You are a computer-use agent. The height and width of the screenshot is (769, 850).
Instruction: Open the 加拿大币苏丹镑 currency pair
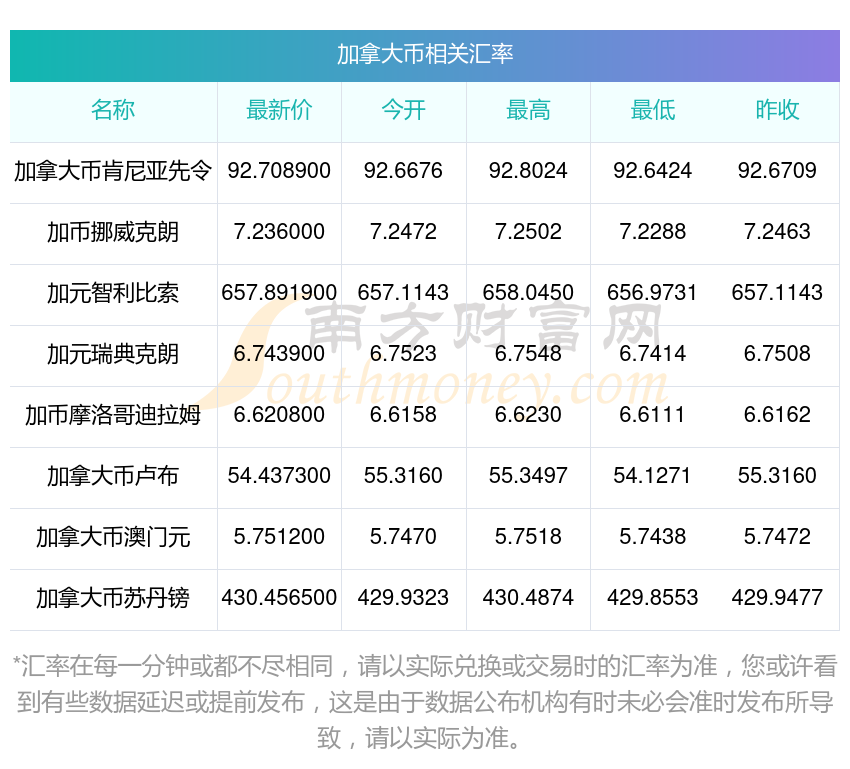point(113,598)
